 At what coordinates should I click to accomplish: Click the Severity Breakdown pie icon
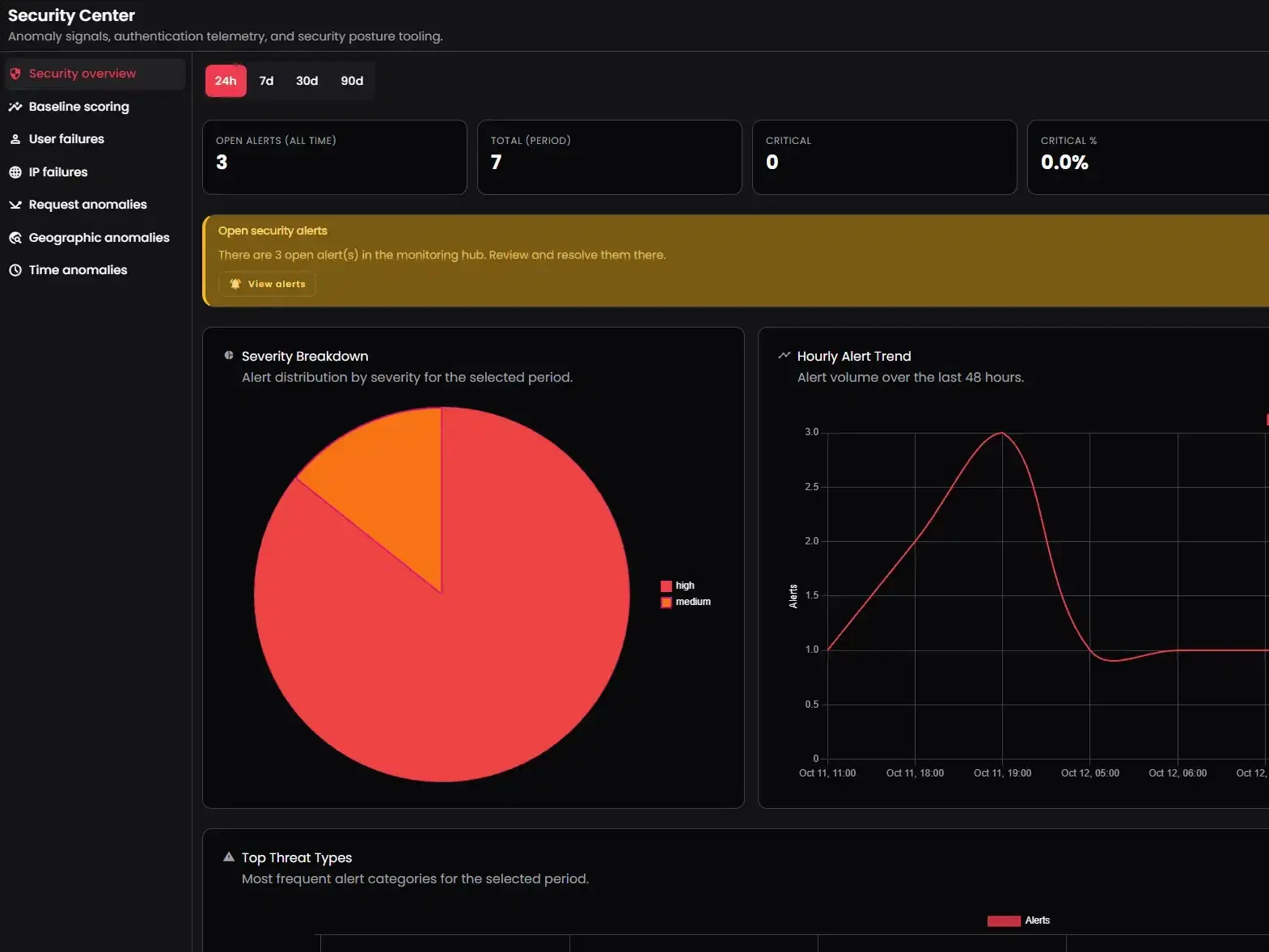229,355
